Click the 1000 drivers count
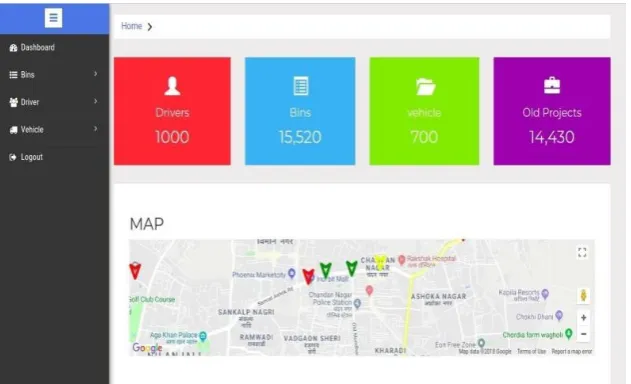This screenshot has height=384, width=631. click(172, 137)
